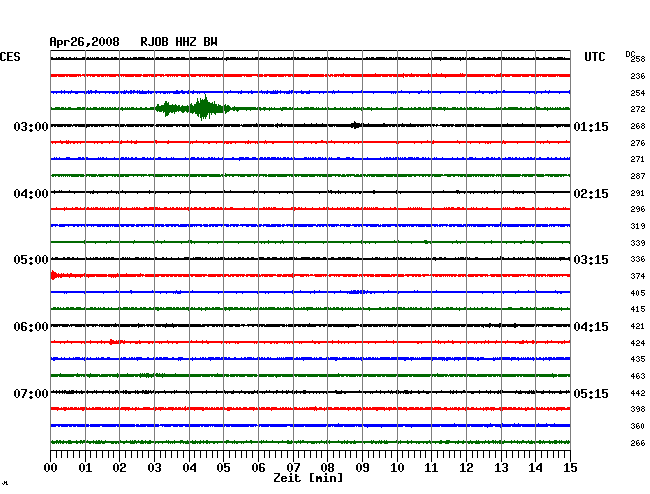650x494 pixels.
Task: Click the DC value 272
Action: click(x=638, y=109)
